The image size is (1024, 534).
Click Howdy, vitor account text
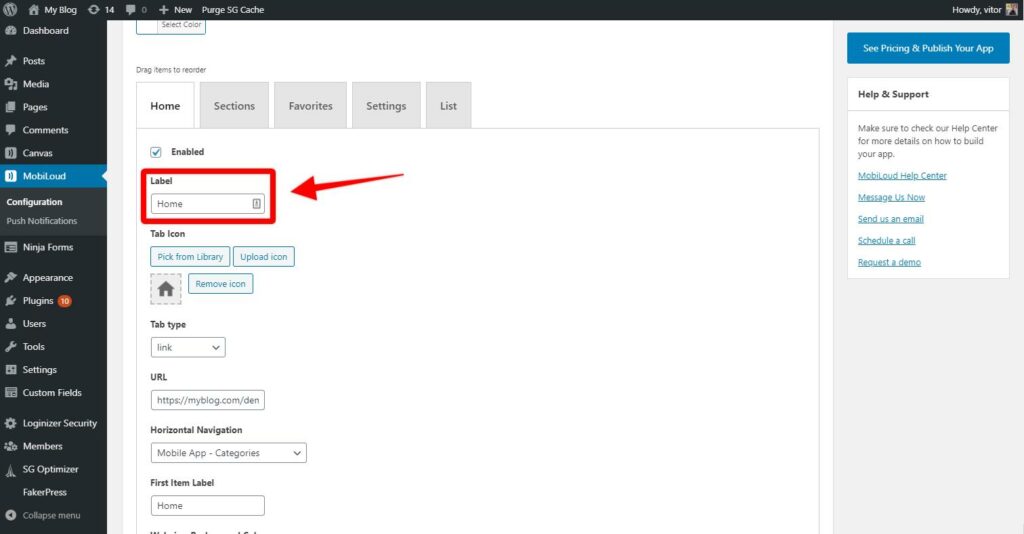(976, 10)
